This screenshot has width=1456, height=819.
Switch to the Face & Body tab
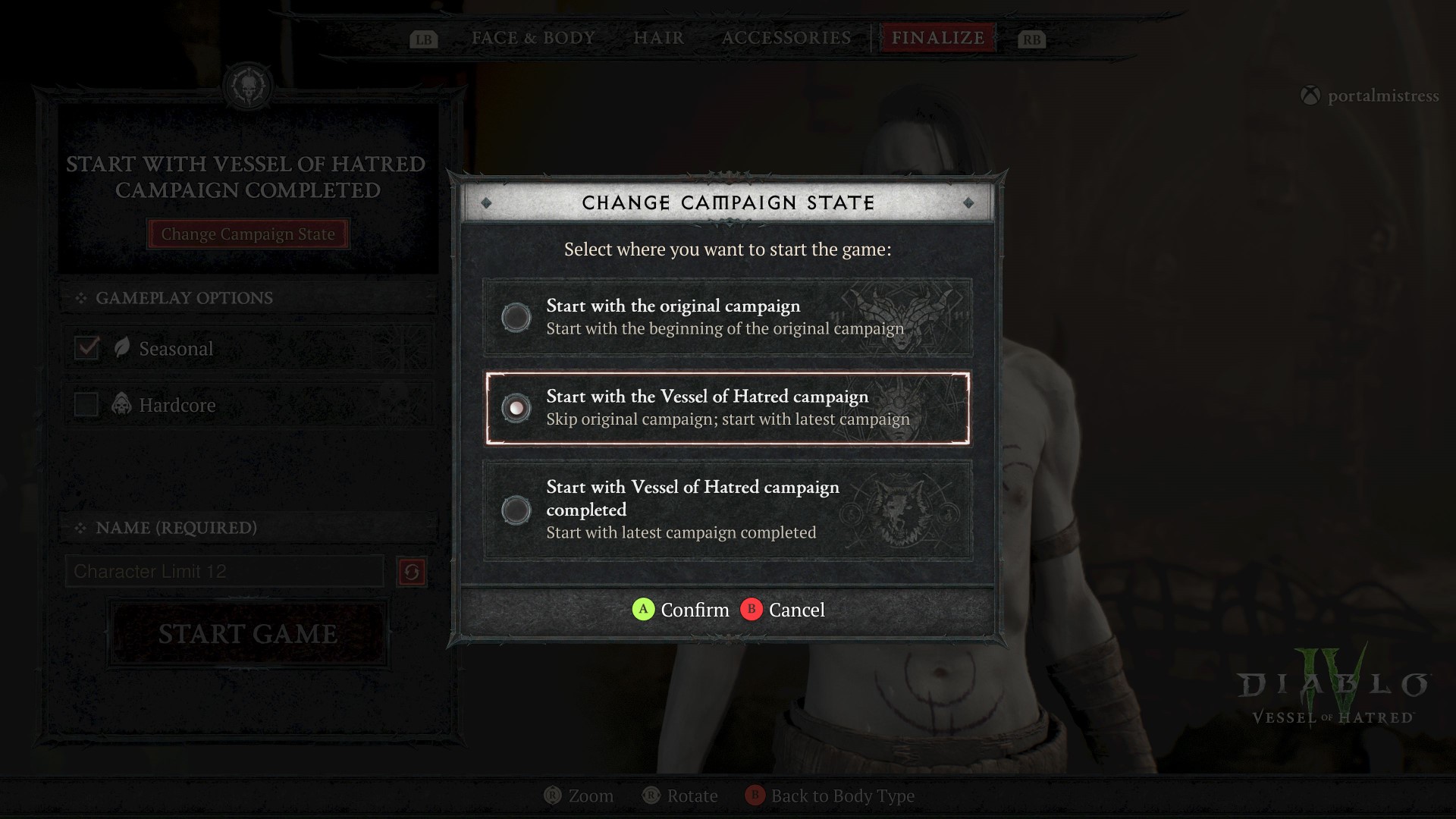pyautogui.click(x=534, y=37)
